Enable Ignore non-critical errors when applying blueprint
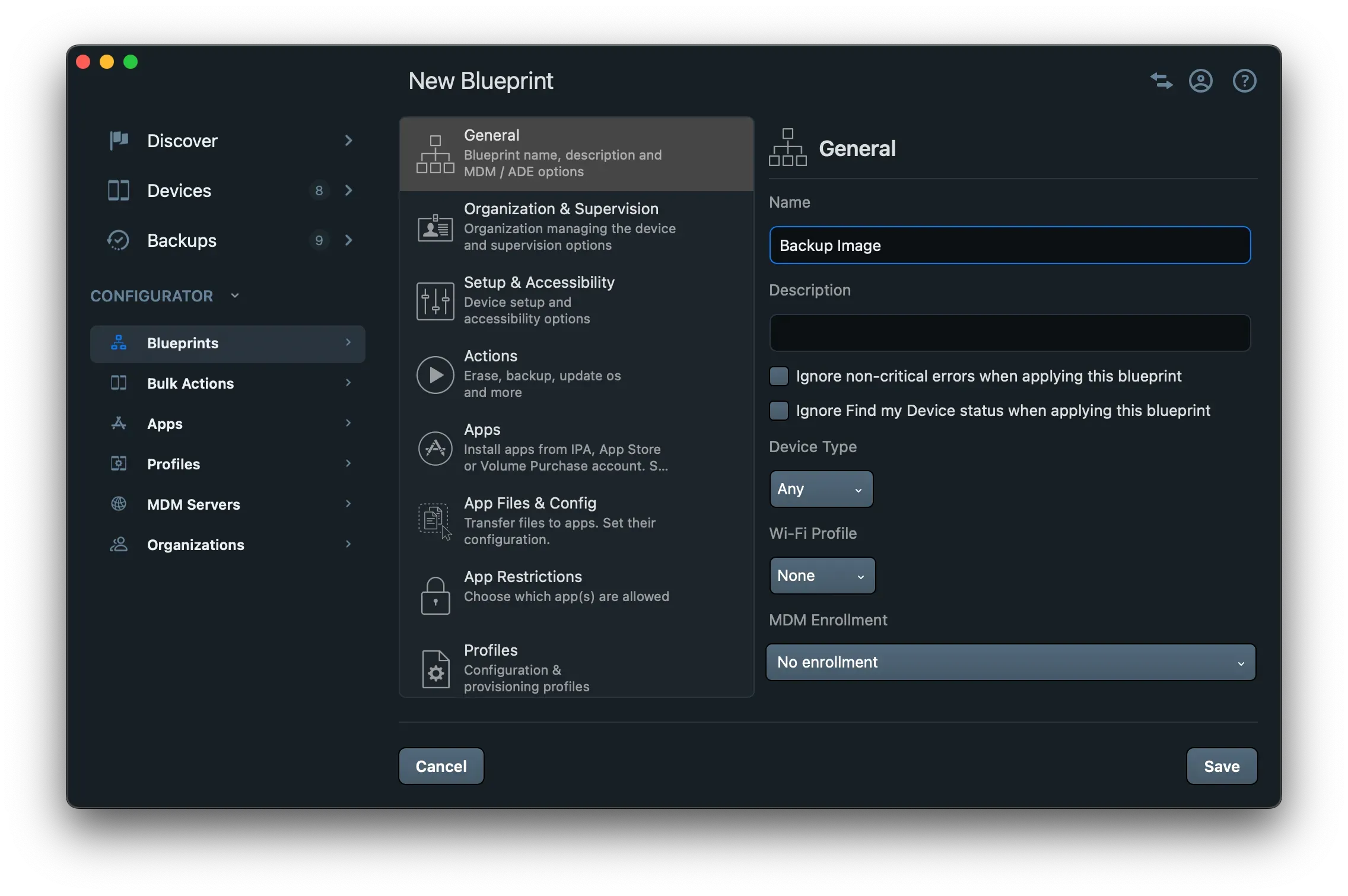1348x896 pixels. [778, 376]
